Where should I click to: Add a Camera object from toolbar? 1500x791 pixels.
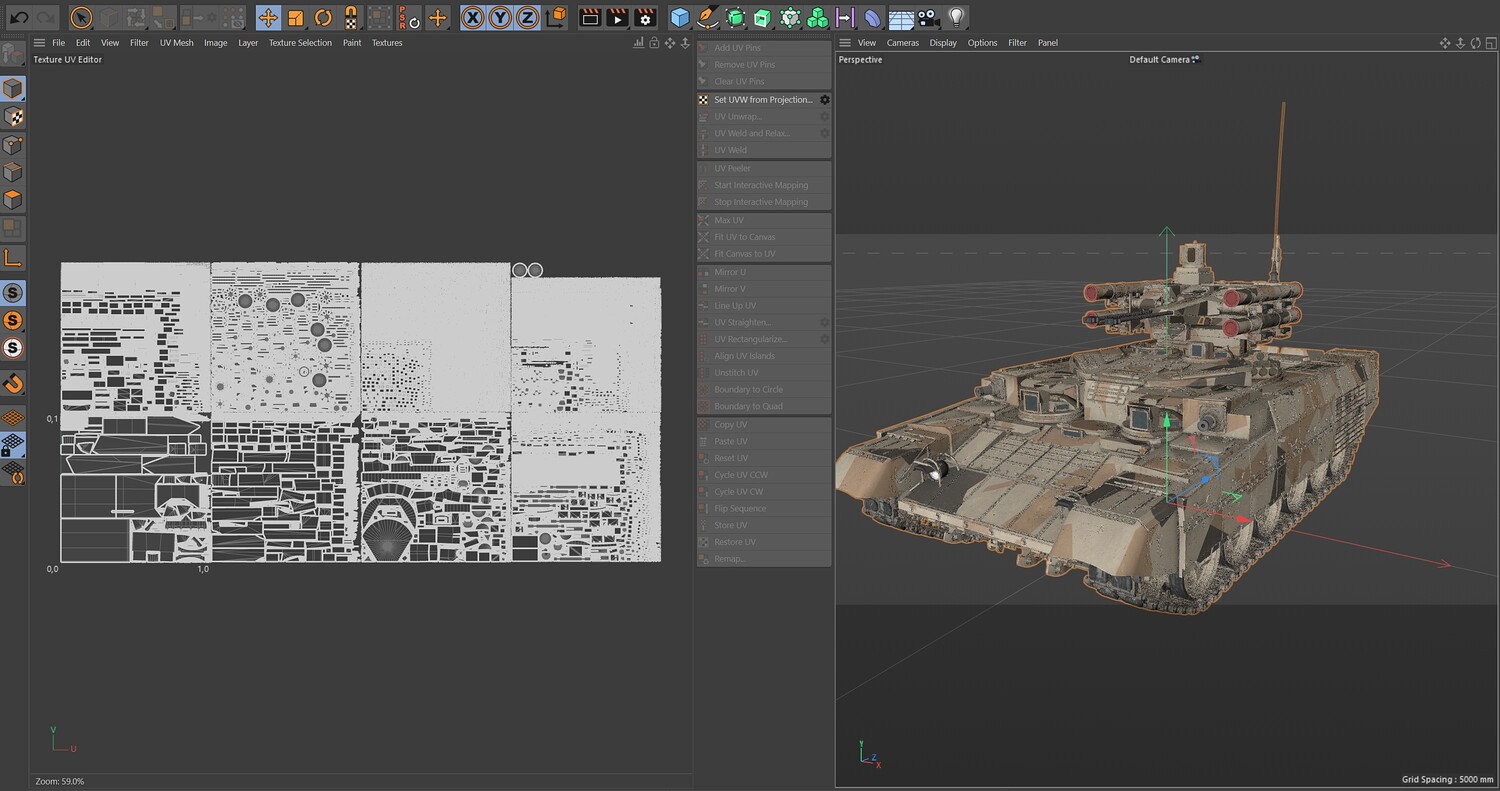coord(929,17)
